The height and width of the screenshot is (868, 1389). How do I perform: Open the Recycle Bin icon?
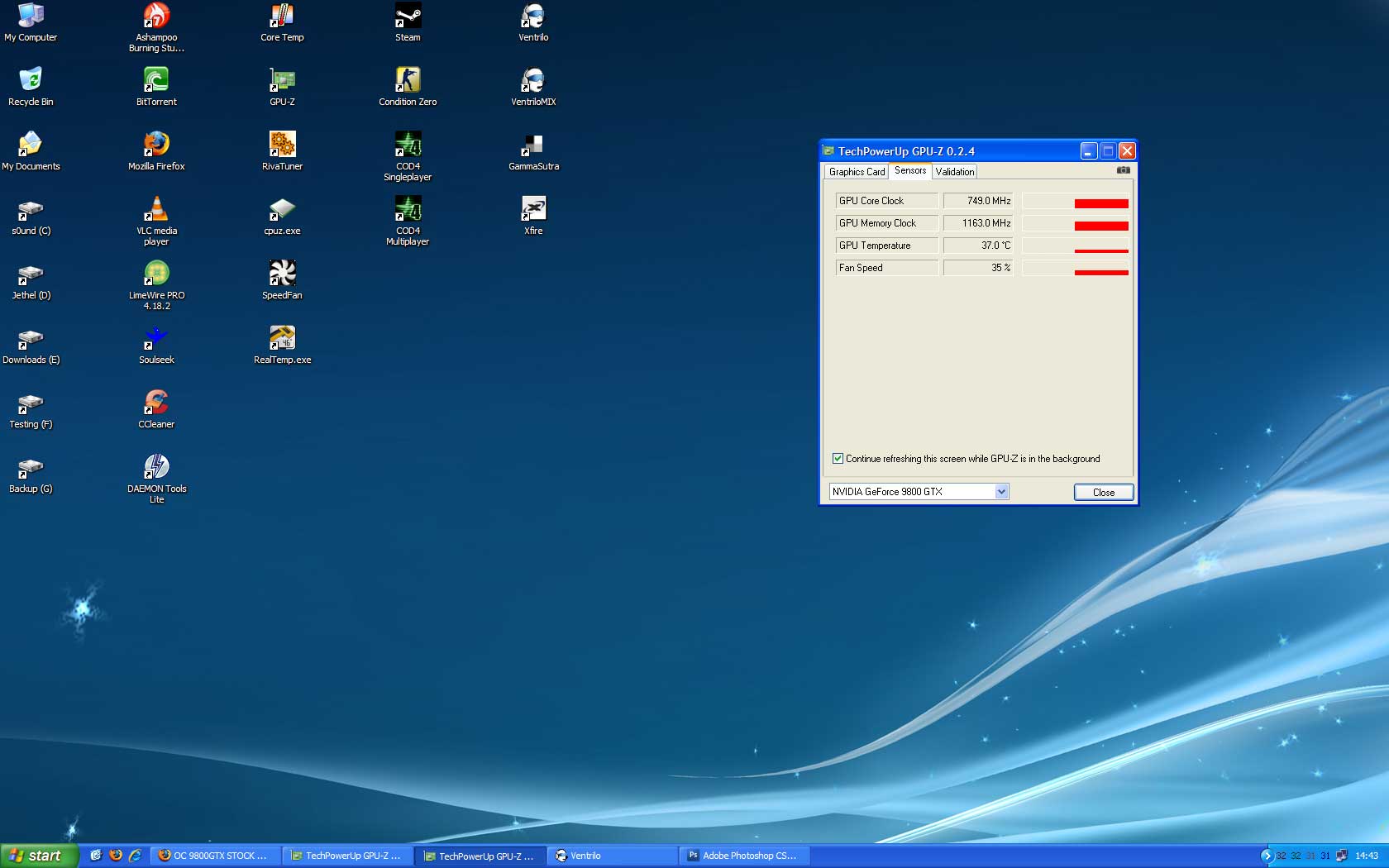[31, 87]
